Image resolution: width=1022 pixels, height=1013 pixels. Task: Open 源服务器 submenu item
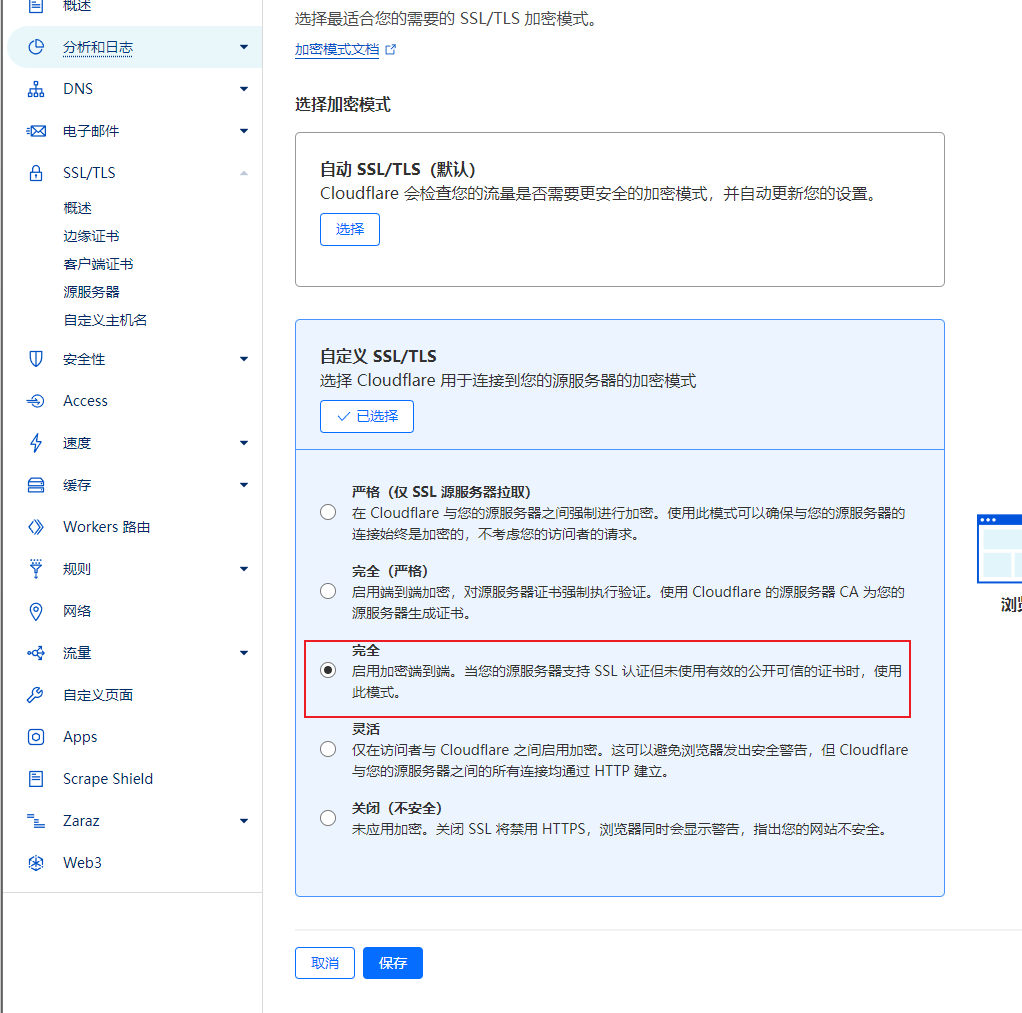click(x=91, y=292)
